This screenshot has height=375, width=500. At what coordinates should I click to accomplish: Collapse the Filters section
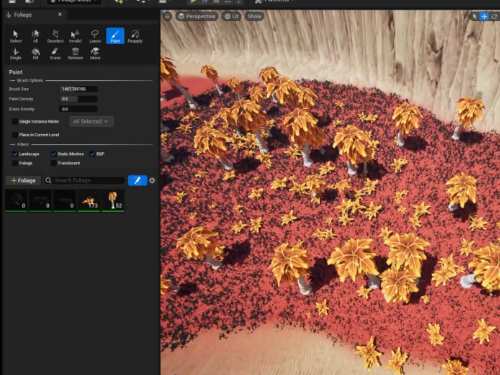[x=12, y=145]
